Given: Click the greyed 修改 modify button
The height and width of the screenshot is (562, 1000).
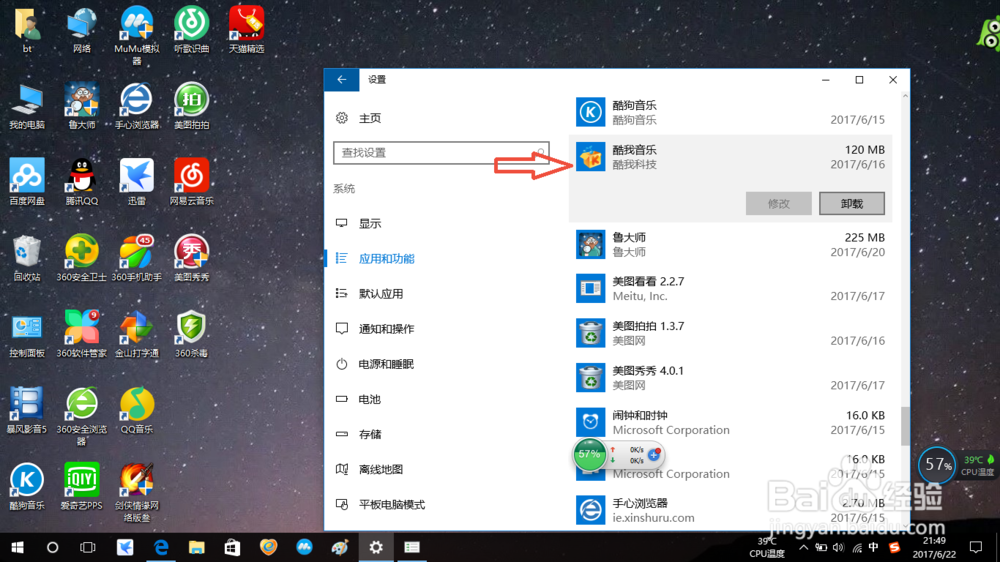Looking at the screenshot, I should click(779, 203).
